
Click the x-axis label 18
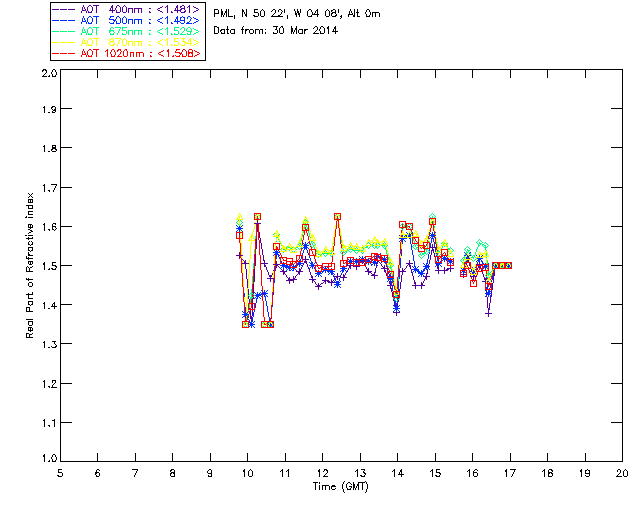(x=547, y=473)
